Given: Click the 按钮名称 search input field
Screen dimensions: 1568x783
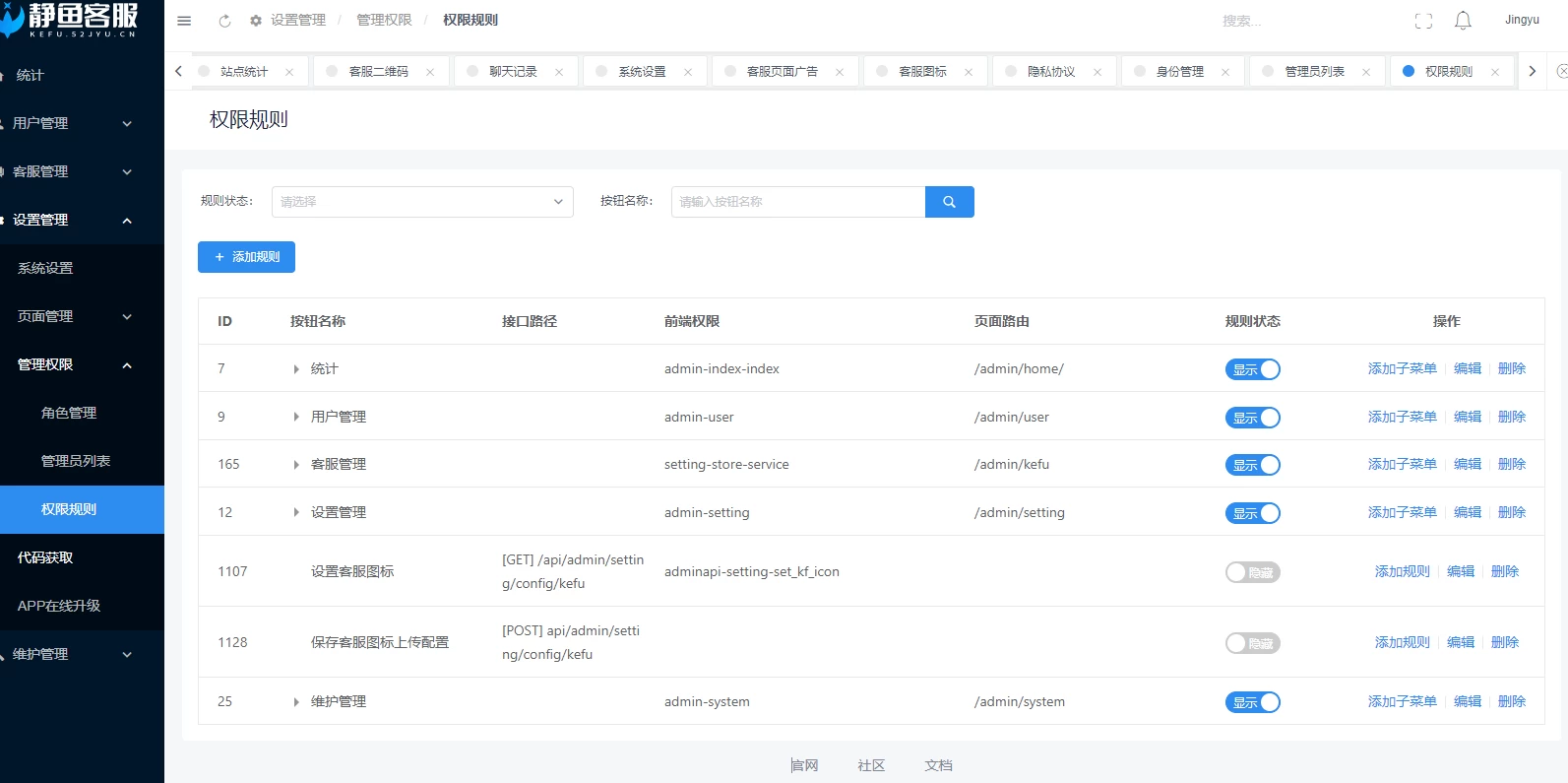Looking at the screenshot, I should pyautogui.click(x=797, y=202).
